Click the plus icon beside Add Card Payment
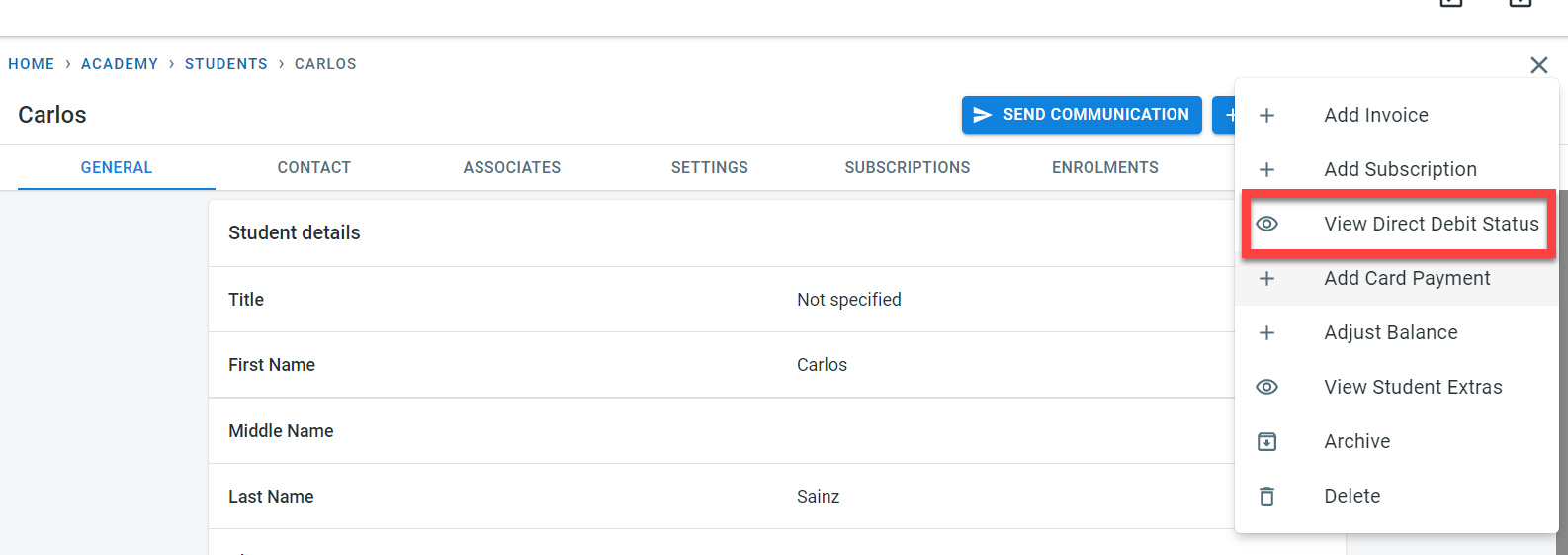This screenshot has height=555, width=1568. [1266, 279]
